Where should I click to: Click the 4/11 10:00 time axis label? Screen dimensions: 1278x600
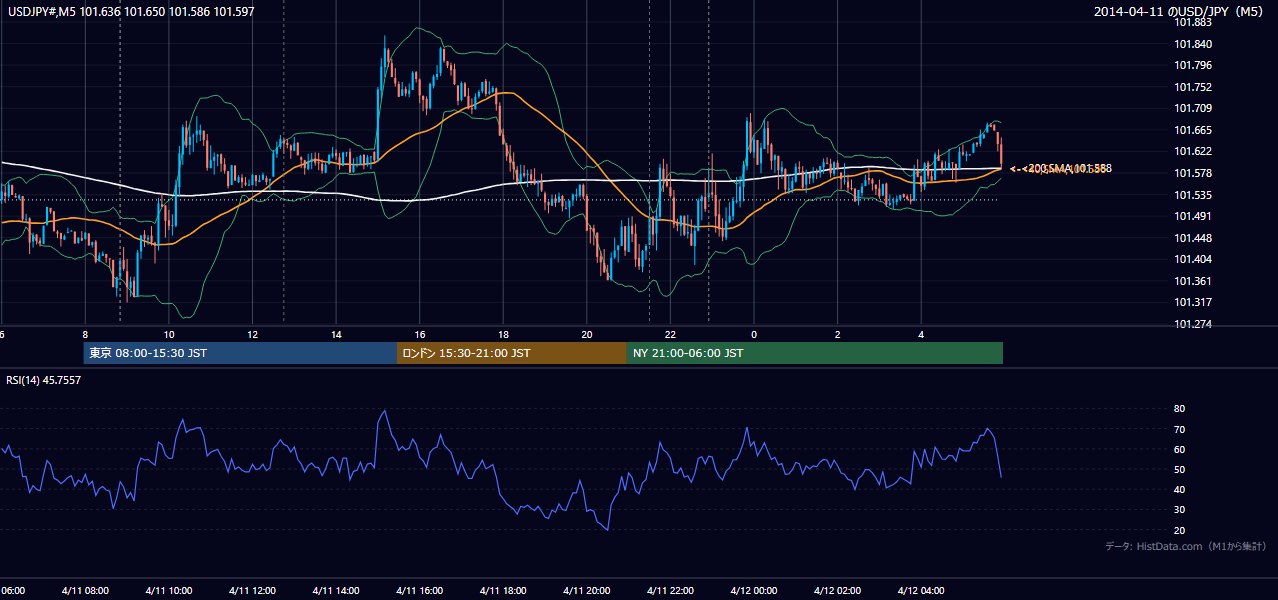(x=169, y=591)
